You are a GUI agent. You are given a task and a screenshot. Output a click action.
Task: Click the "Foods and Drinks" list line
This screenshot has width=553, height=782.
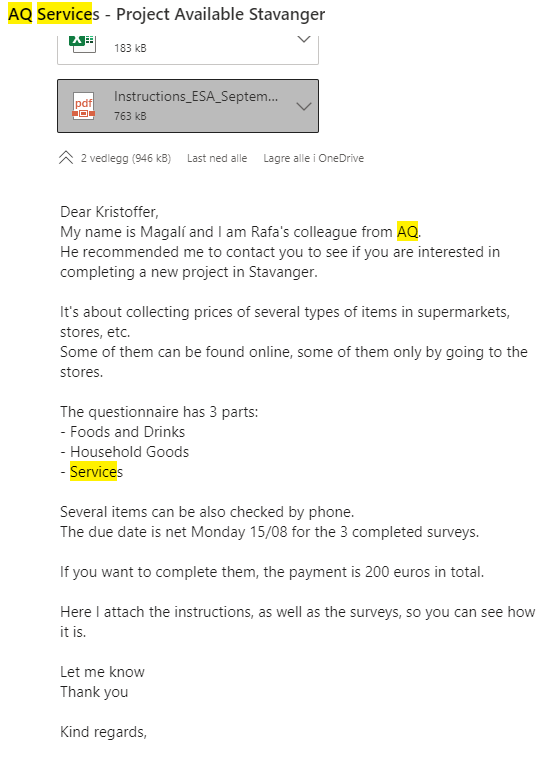pyautogui.click(x=123, y=432)
